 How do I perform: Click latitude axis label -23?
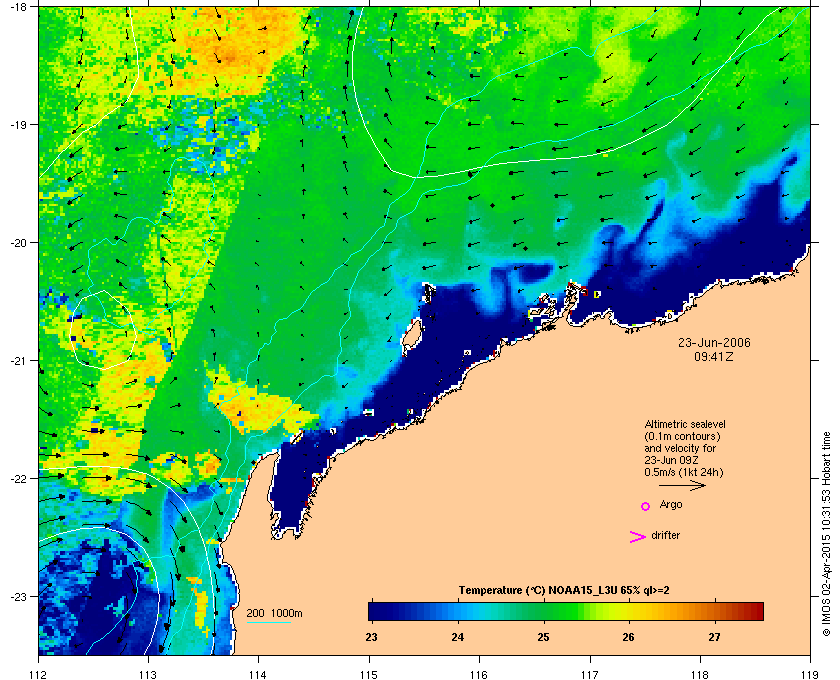[x=18, y=596]
